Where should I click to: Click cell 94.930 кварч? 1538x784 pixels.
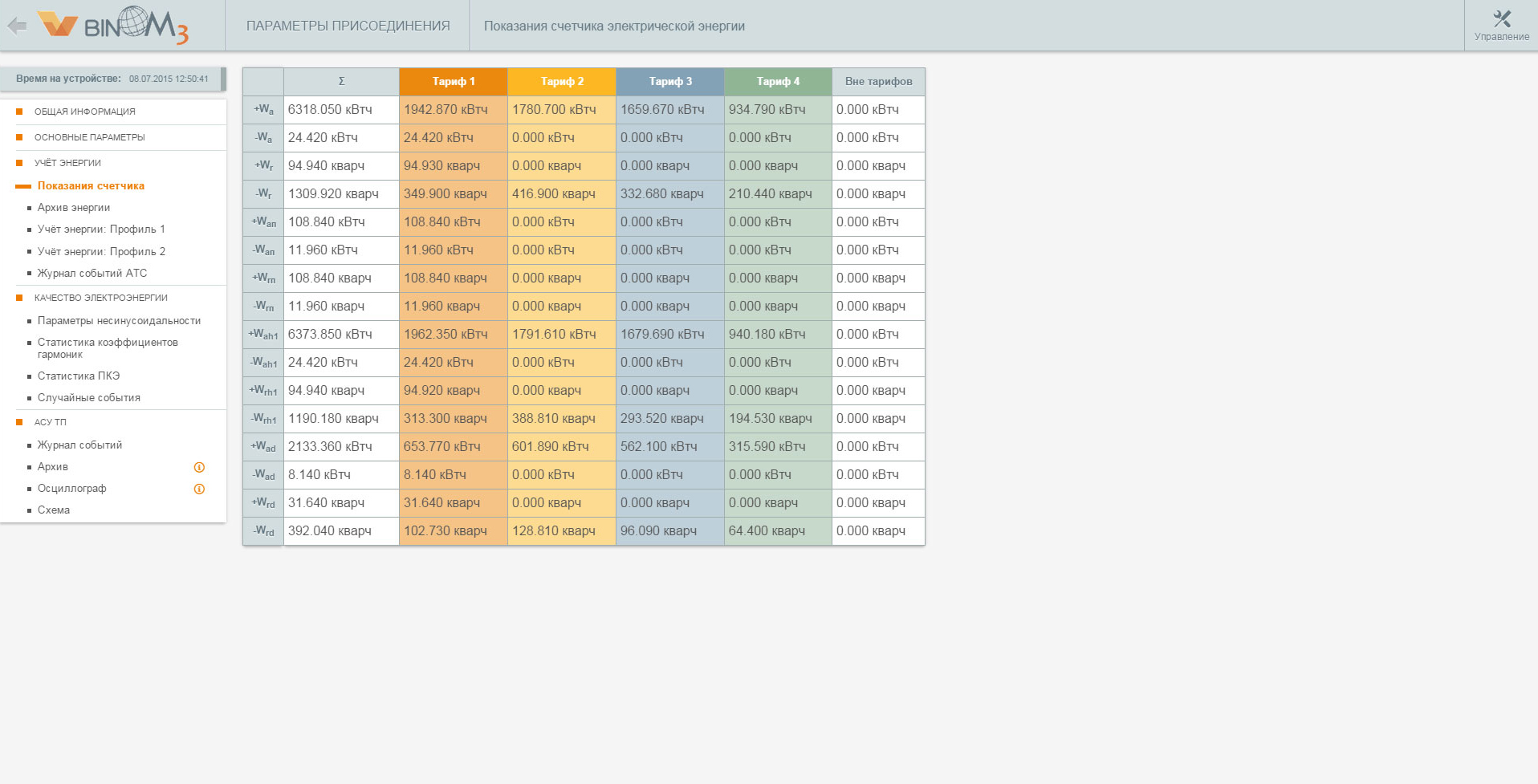[454, 165]
